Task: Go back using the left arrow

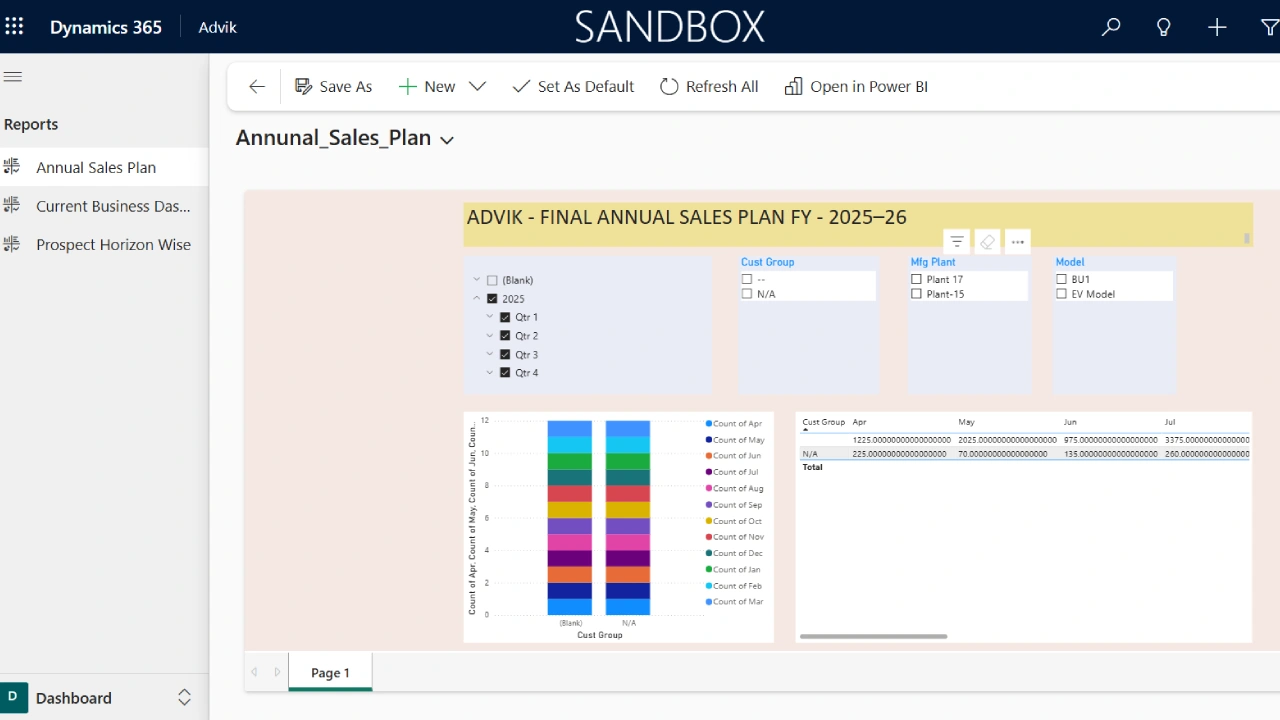Action: pyautogui.click(x=257, y=87)
